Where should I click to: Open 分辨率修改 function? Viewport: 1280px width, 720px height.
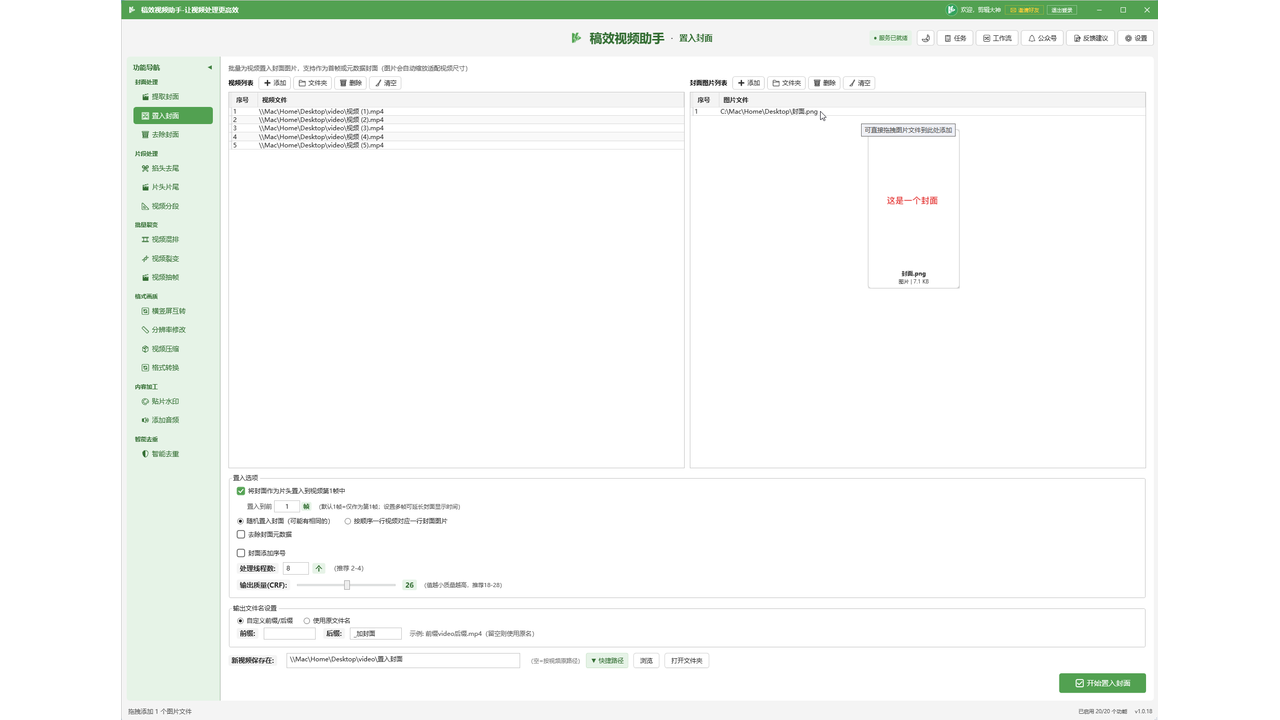pos(172,330)
